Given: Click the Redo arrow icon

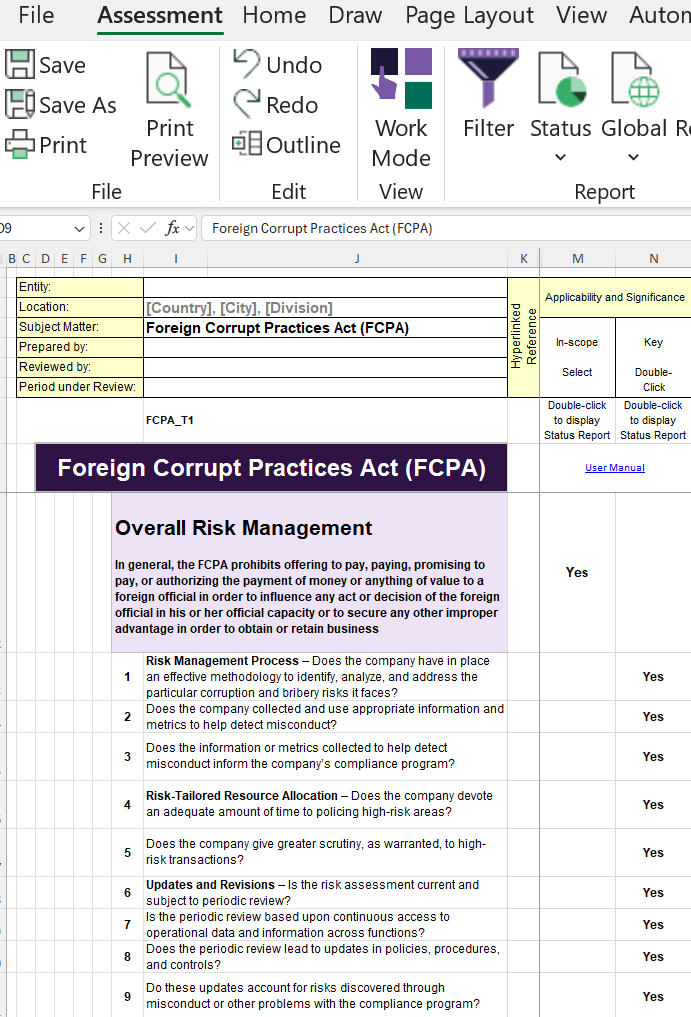Looking at the screenshot, I should pos(247,105).
